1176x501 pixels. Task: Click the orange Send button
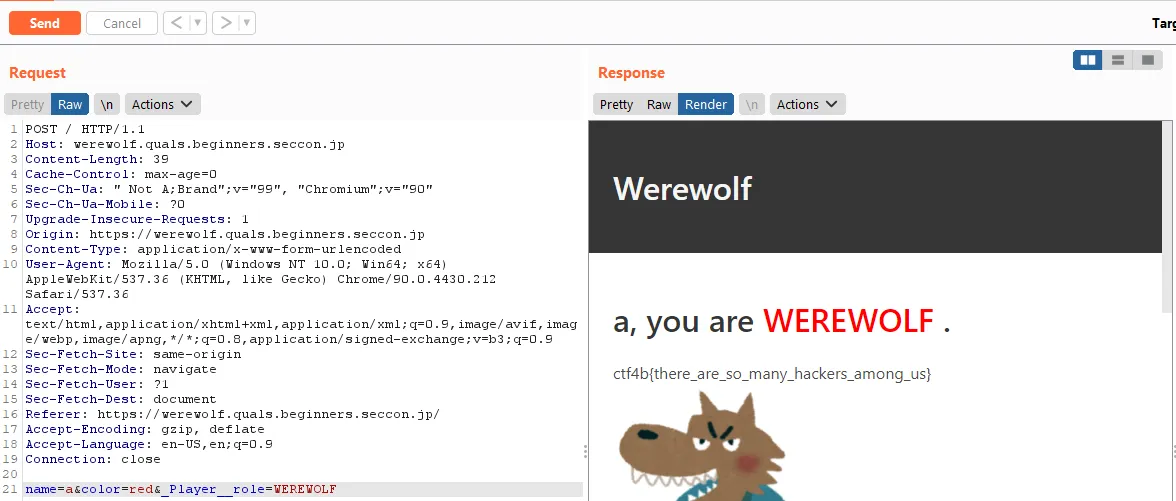[x=45, y=23]
